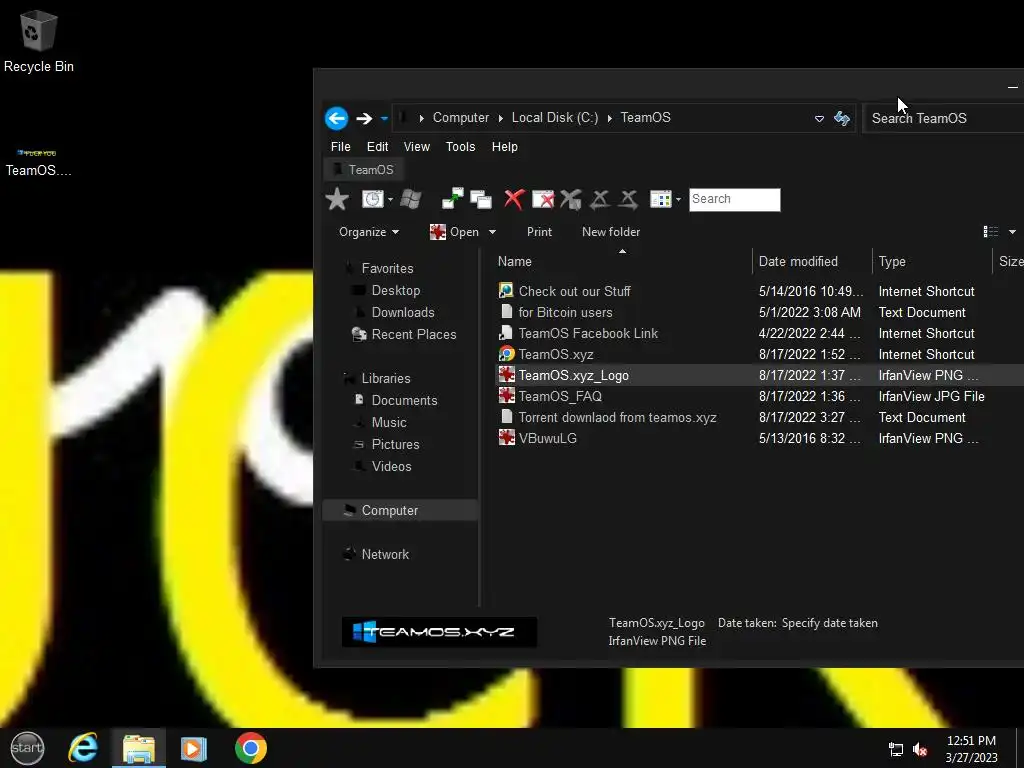1024x768 pixels.
Task: Click the Start button
Action: click(27, 748)
